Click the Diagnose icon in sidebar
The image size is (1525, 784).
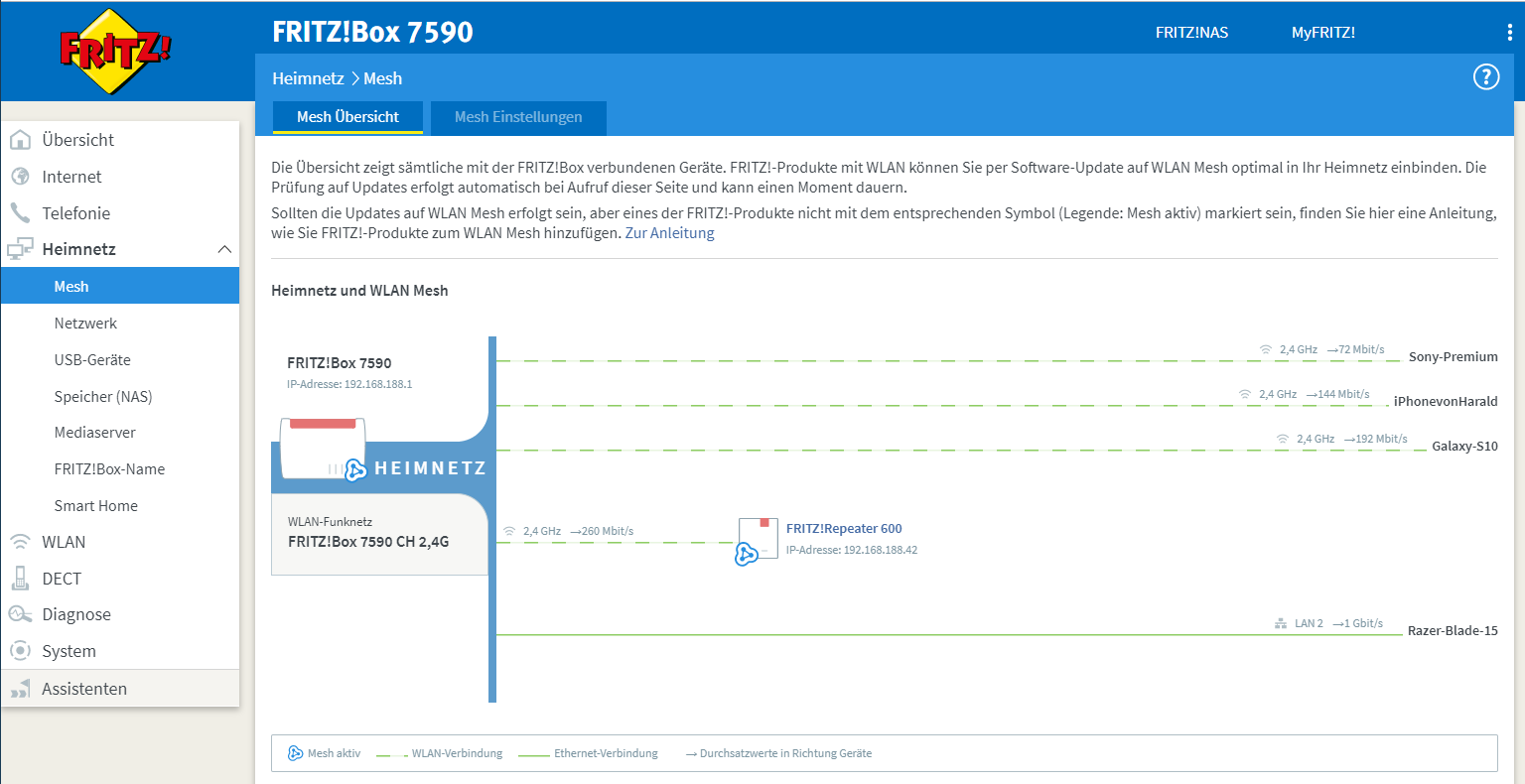20,614
